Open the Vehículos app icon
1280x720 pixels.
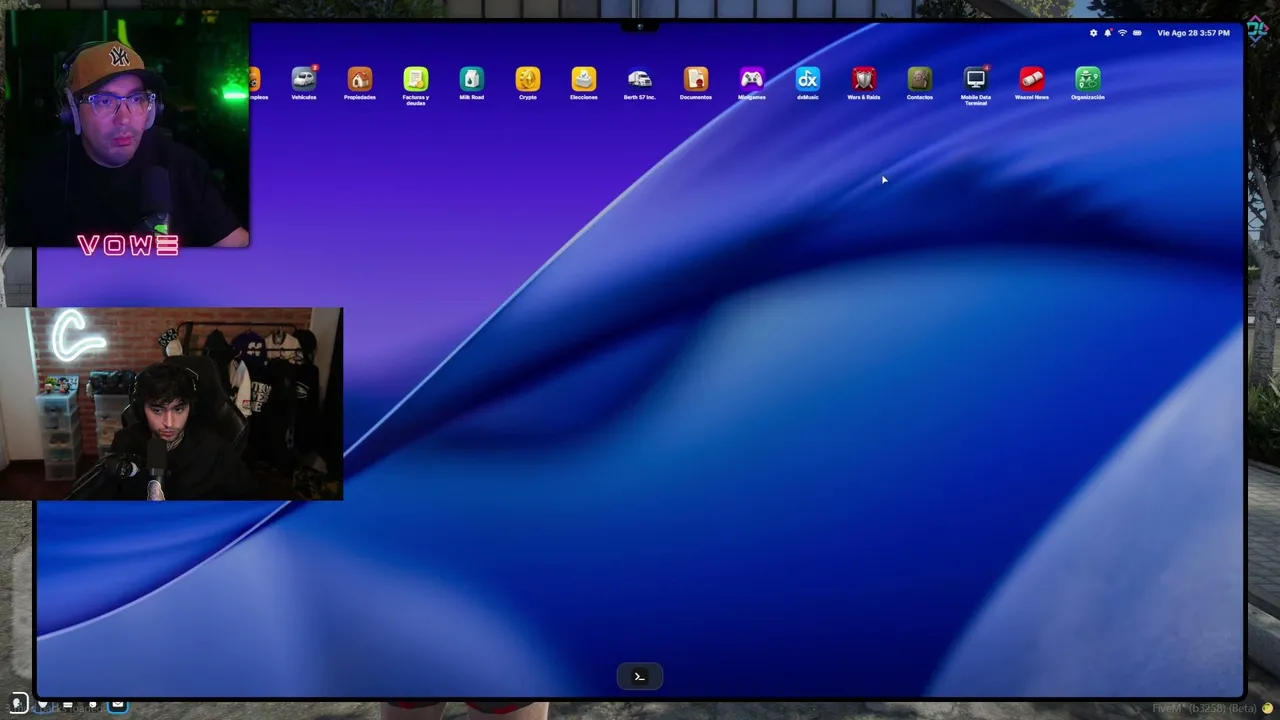304,78
